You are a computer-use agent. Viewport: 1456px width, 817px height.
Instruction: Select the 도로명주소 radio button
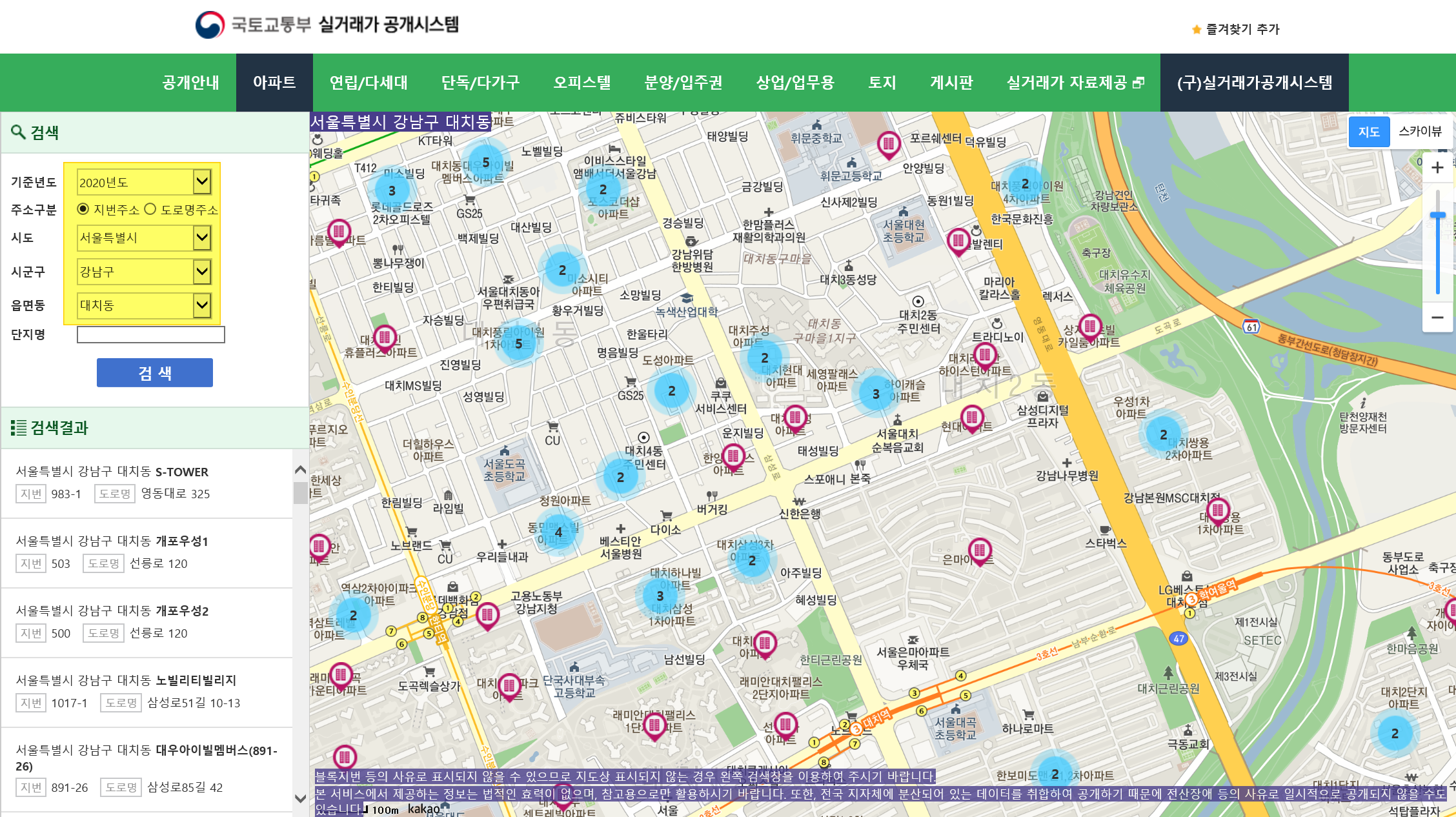pos(150,209)
